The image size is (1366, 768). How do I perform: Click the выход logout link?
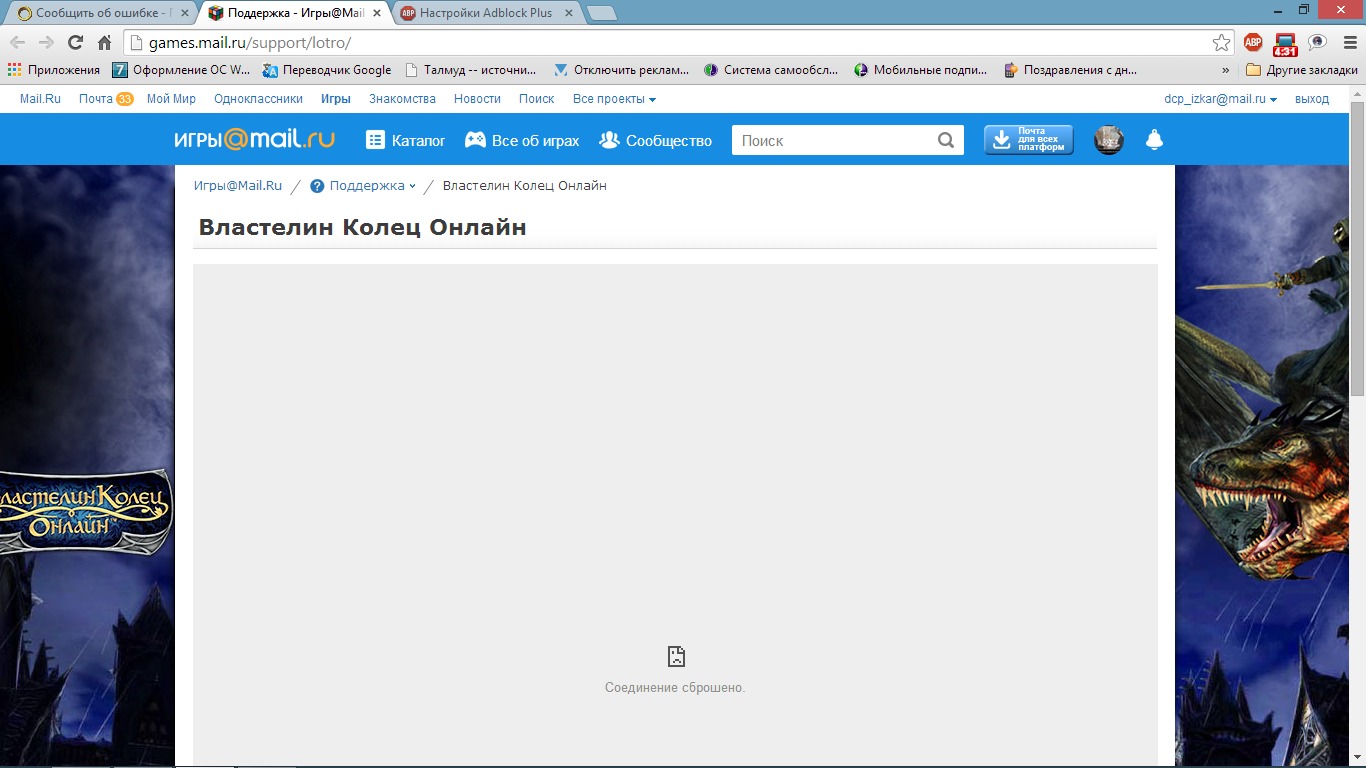click(1312, 99)
